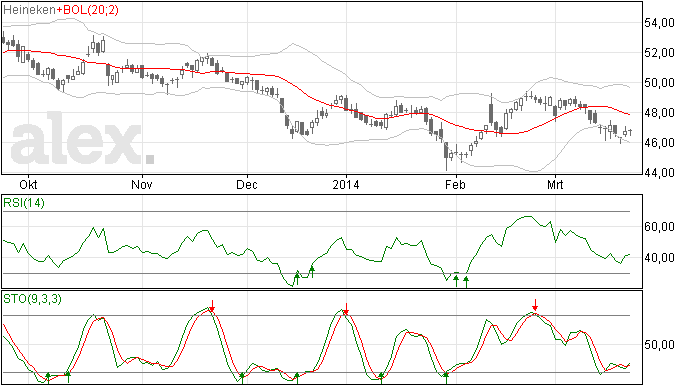Click the 60,00 RSI axis value
The width and height of the screenshot is (690, 387).
pos(659,226)
